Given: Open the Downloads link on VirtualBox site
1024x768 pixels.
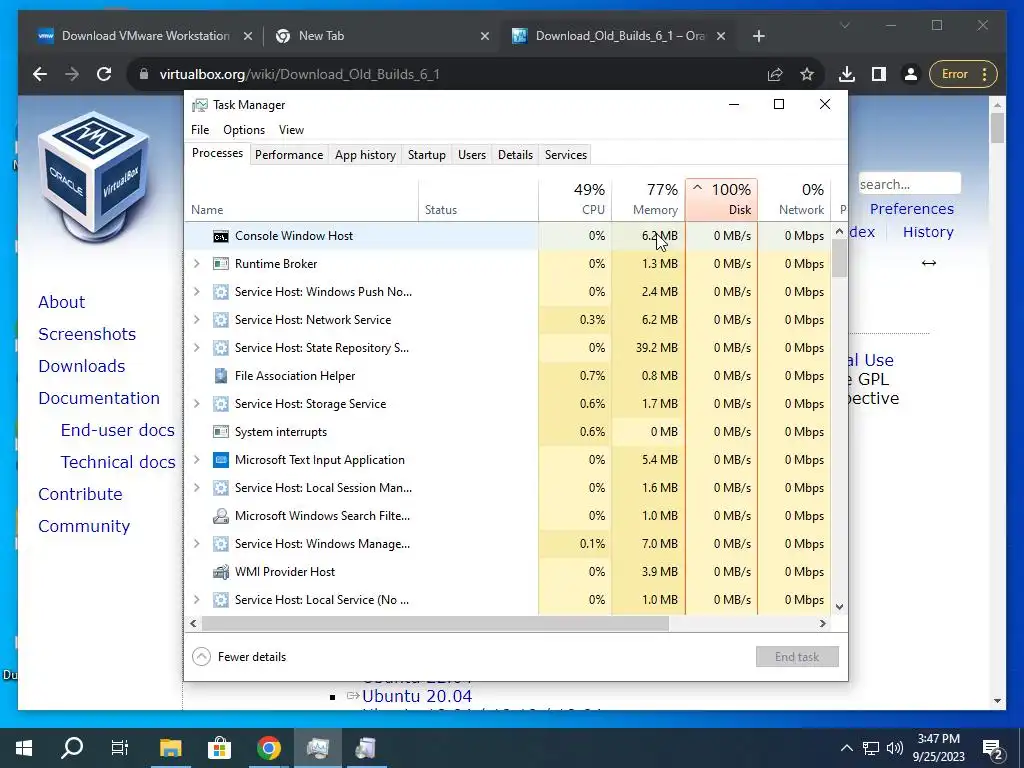Looking at the screenshot, I should coord(82,366).
